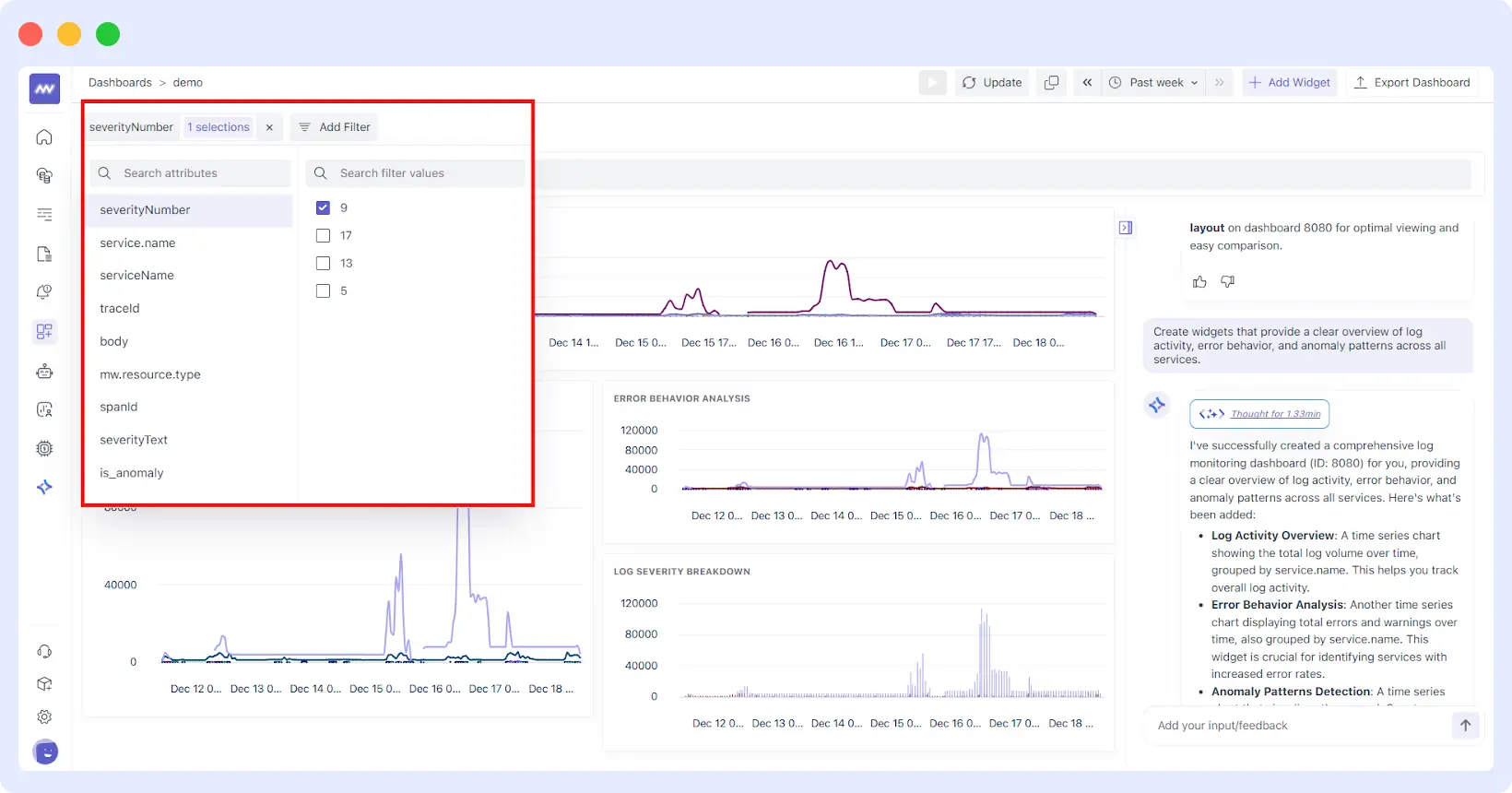Give thumbs up to the AI response
1512x793 pixels.
point(1199,282)
